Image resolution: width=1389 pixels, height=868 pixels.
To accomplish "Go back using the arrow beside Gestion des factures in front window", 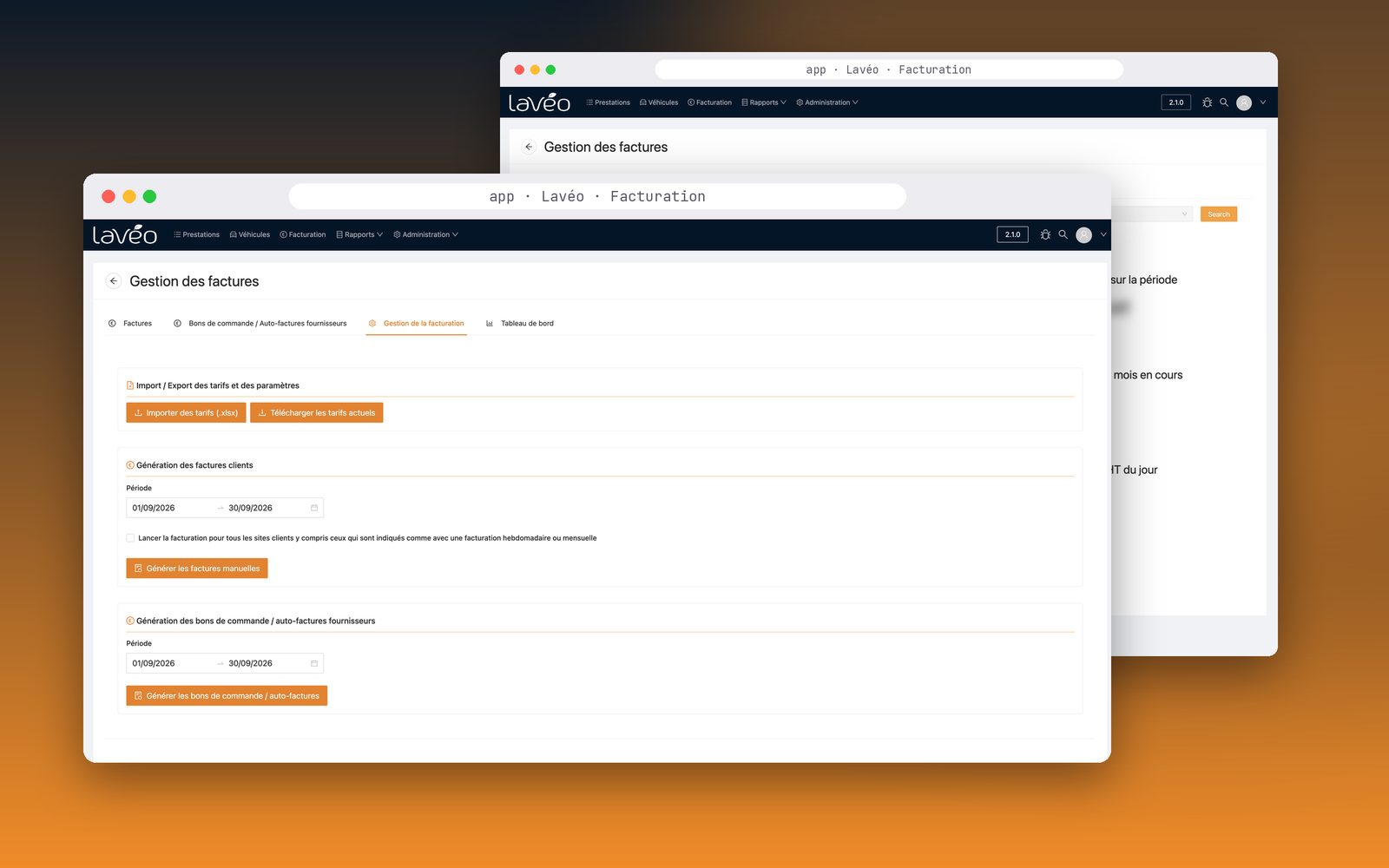I will (x=114, y=281).
